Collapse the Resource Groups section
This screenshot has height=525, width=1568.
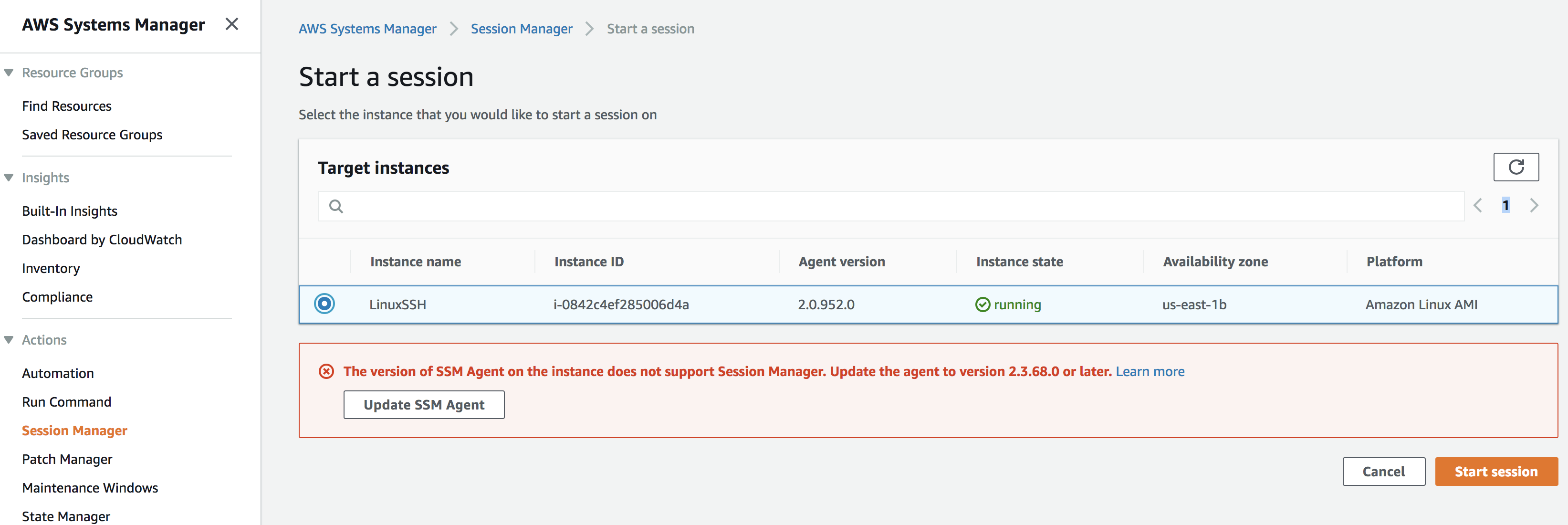[9, 73]
